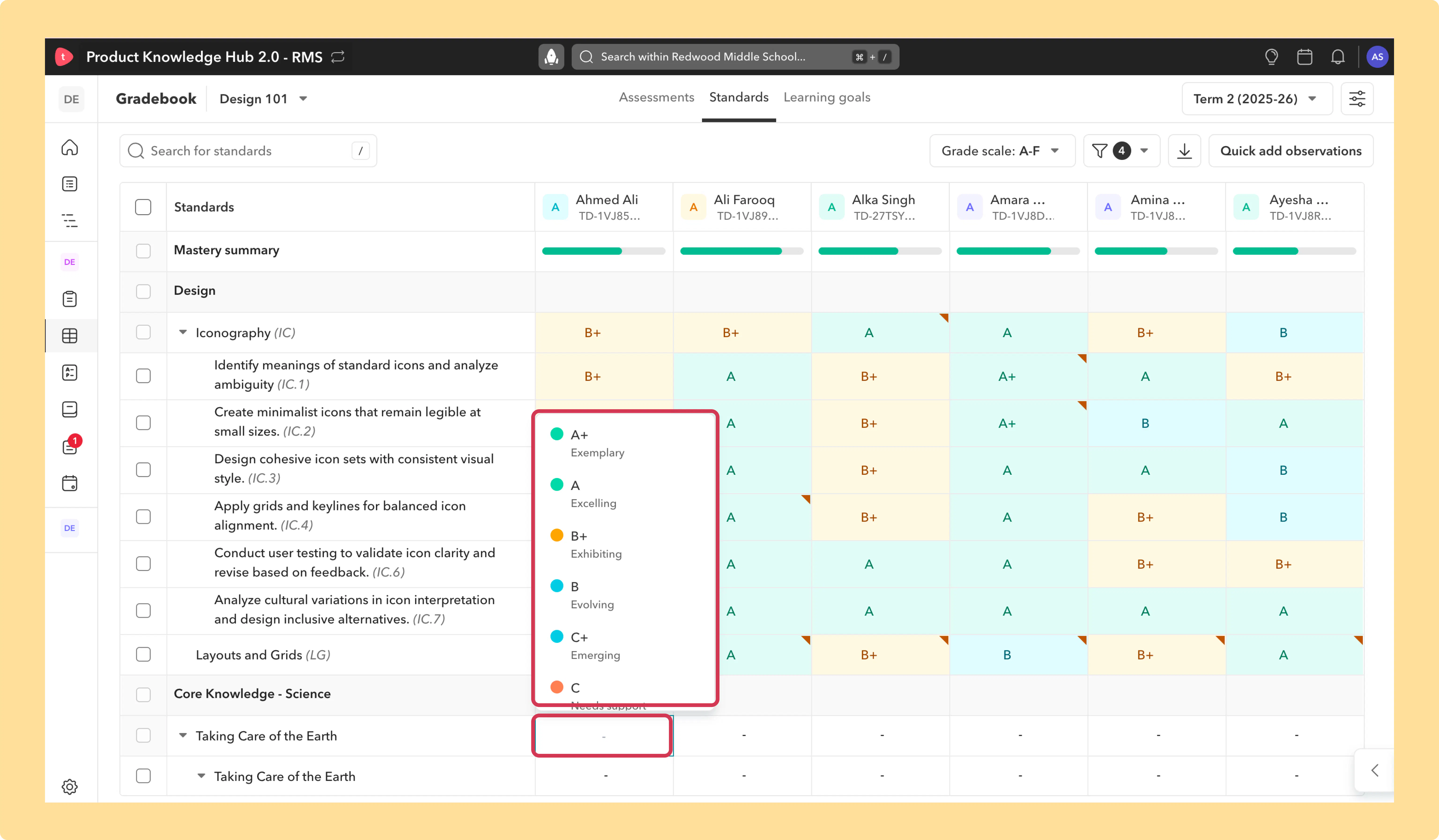Select A+ Exemplary from the grade menu

(625, 443)
